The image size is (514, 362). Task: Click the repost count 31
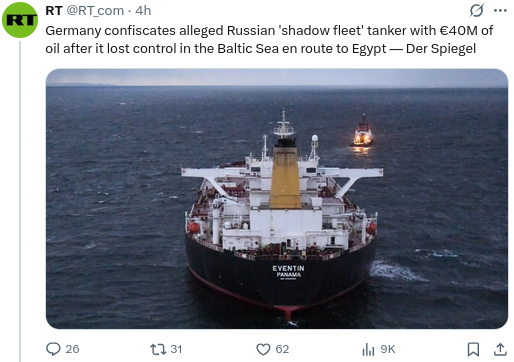(176, 349)
